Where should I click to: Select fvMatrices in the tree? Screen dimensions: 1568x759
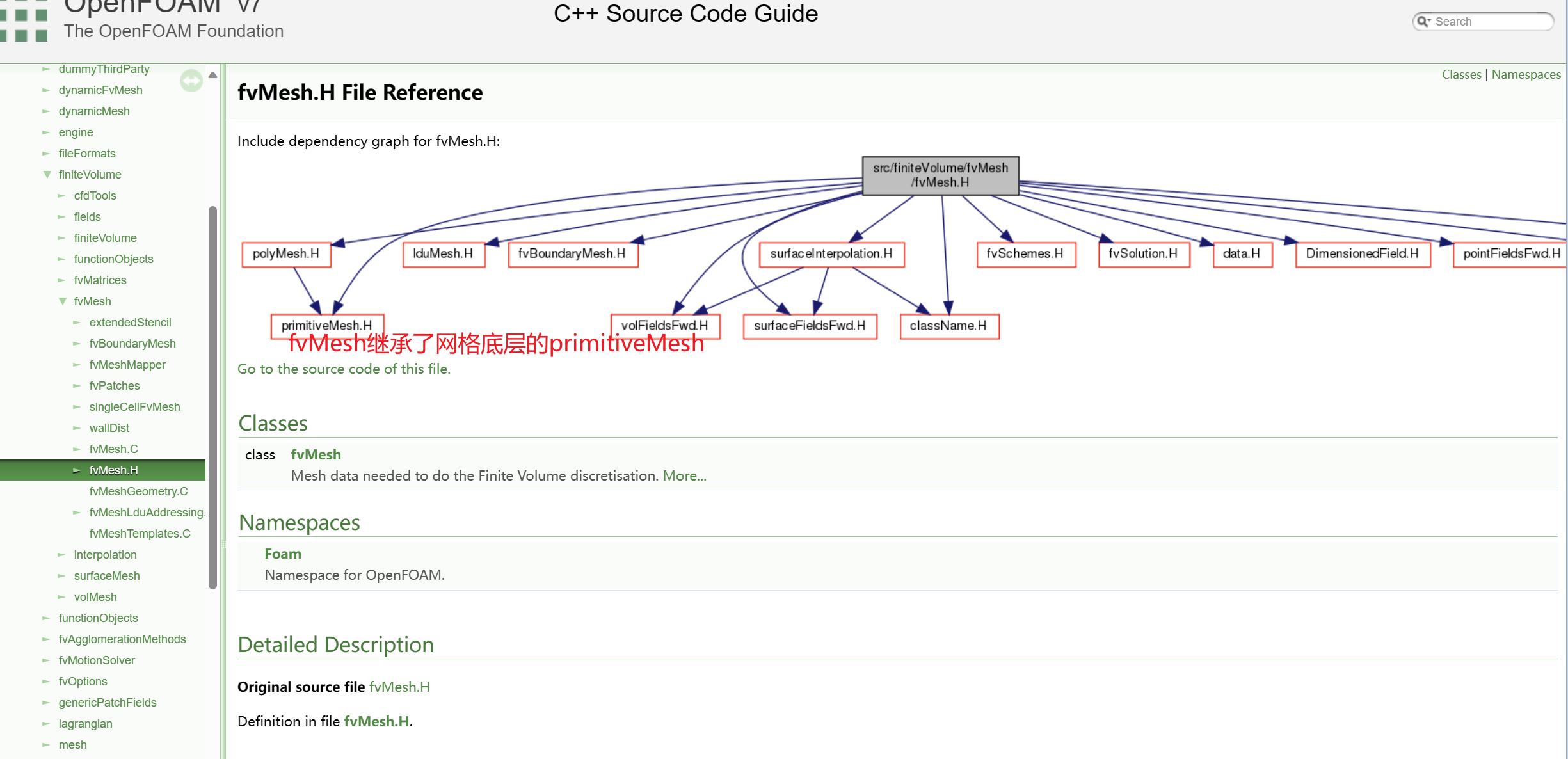coord(100,280)
